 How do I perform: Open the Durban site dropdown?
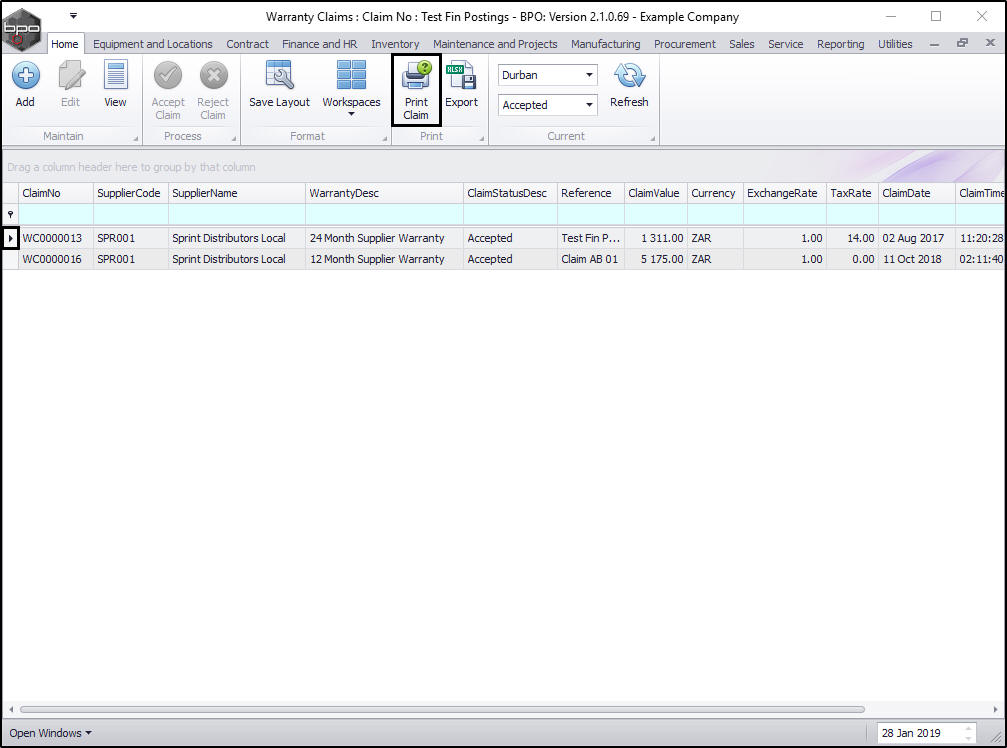(x=589, y=75)
